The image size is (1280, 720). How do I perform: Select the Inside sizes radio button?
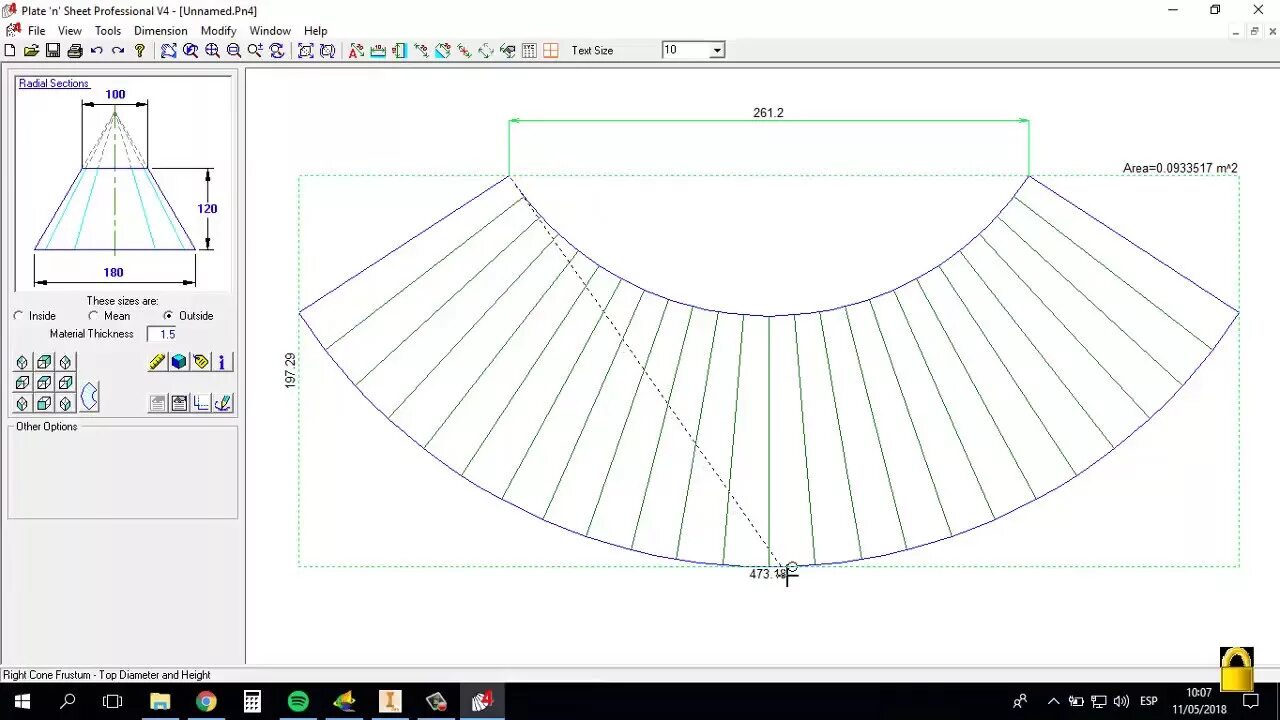tap(18, 315)
